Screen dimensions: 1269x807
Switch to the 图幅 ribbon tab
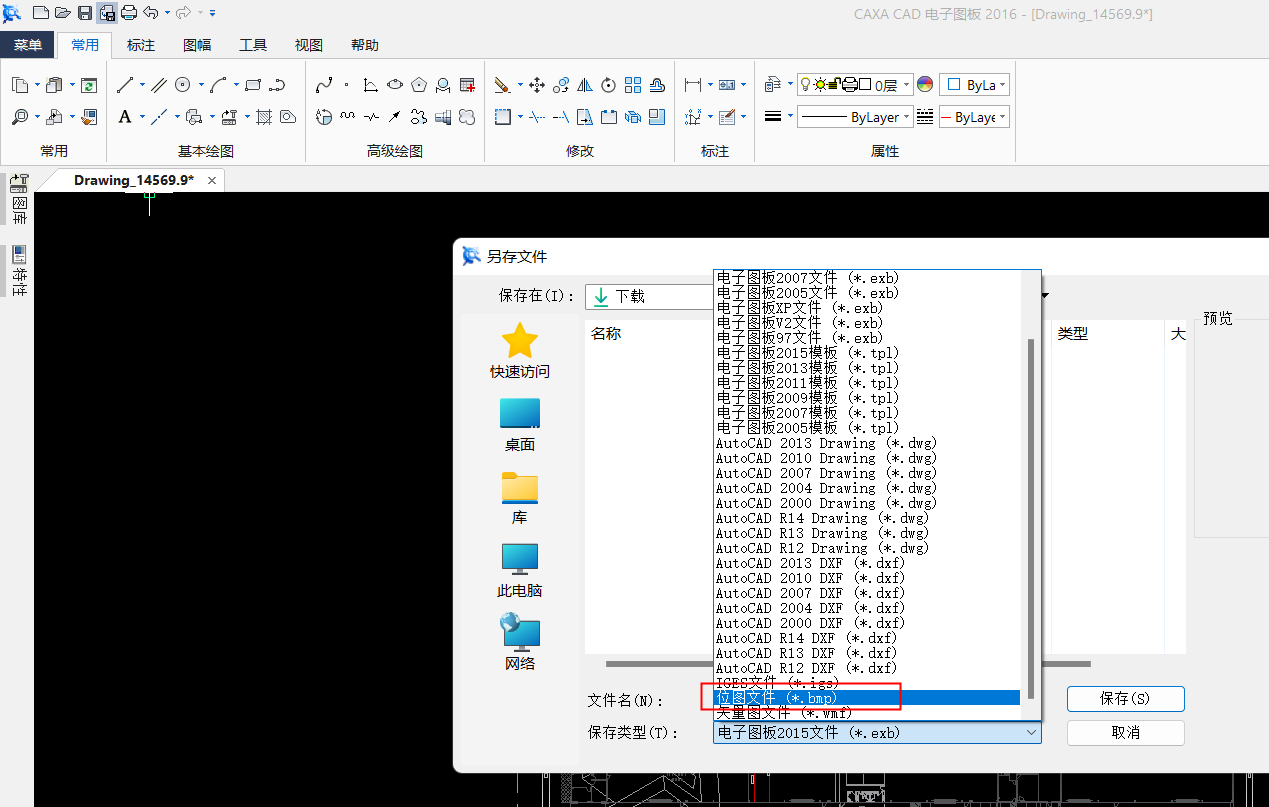[197, 45]
